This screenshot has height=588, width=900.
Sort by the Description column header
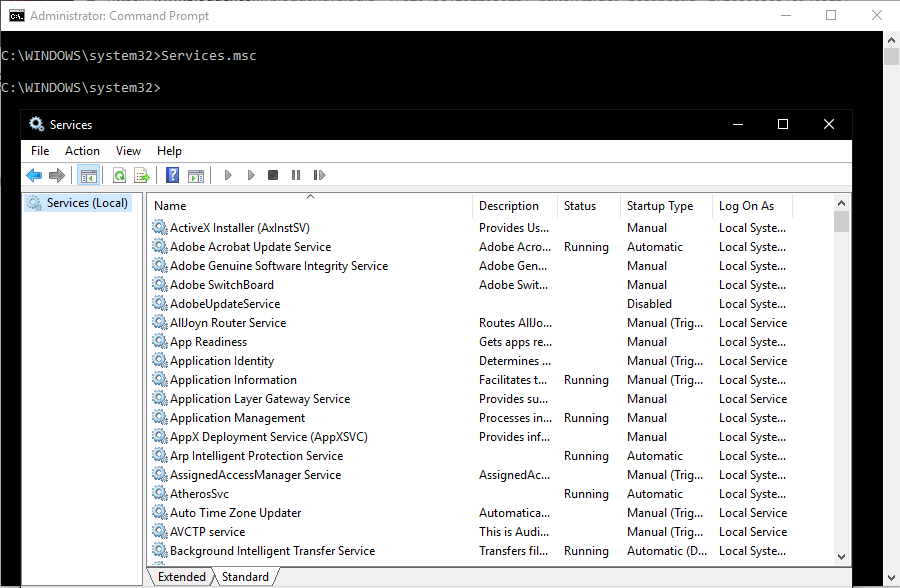[515, 206]
